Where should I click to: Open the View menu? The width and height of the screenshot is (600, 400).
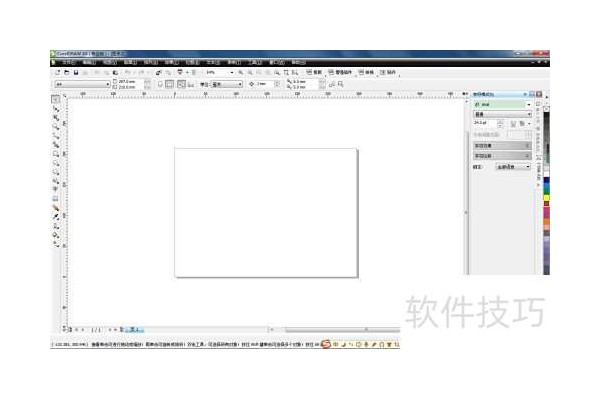pos(110,62)
